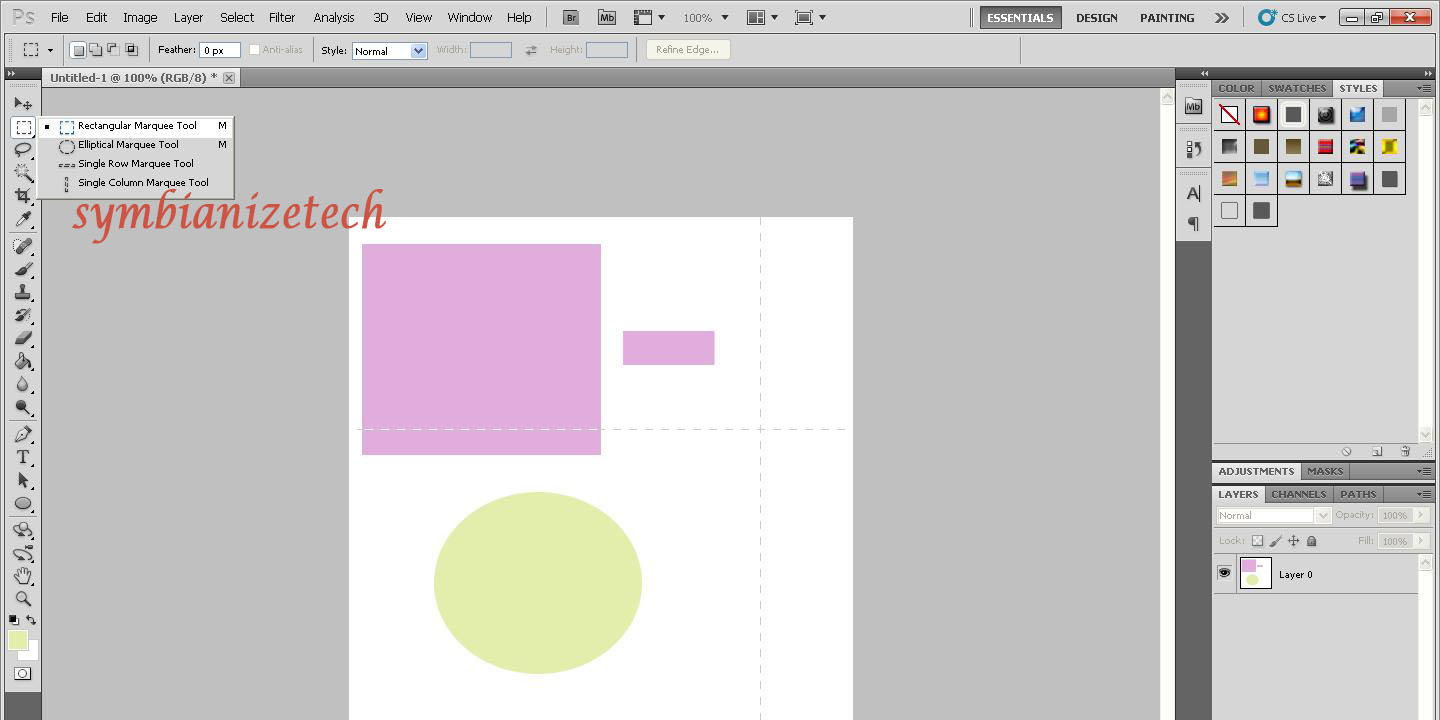This screenshot has height=720, width=1440.
Task: Apply the red glow style swatch
Action: [1261, 114]
